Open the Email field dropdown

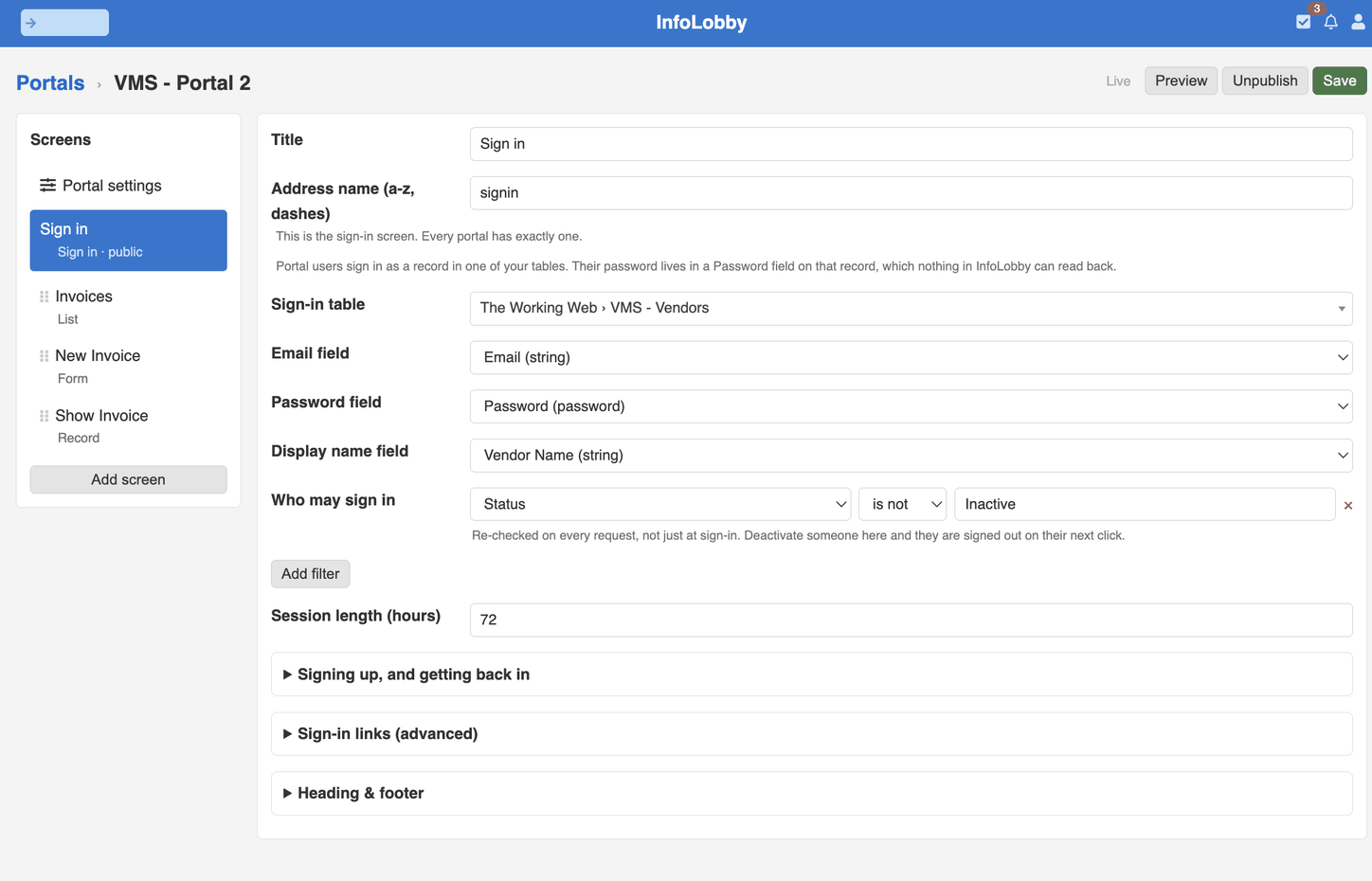coord(911,357)
